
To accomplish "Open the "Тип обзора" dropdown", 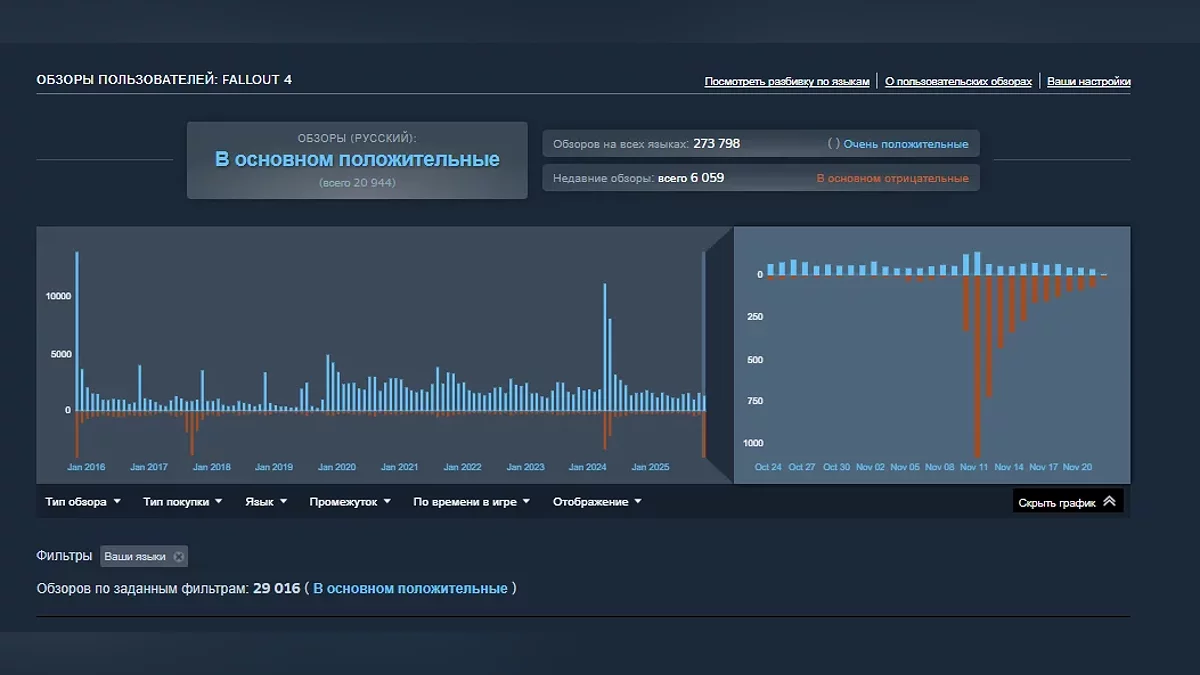I will (x=82, y=502).
